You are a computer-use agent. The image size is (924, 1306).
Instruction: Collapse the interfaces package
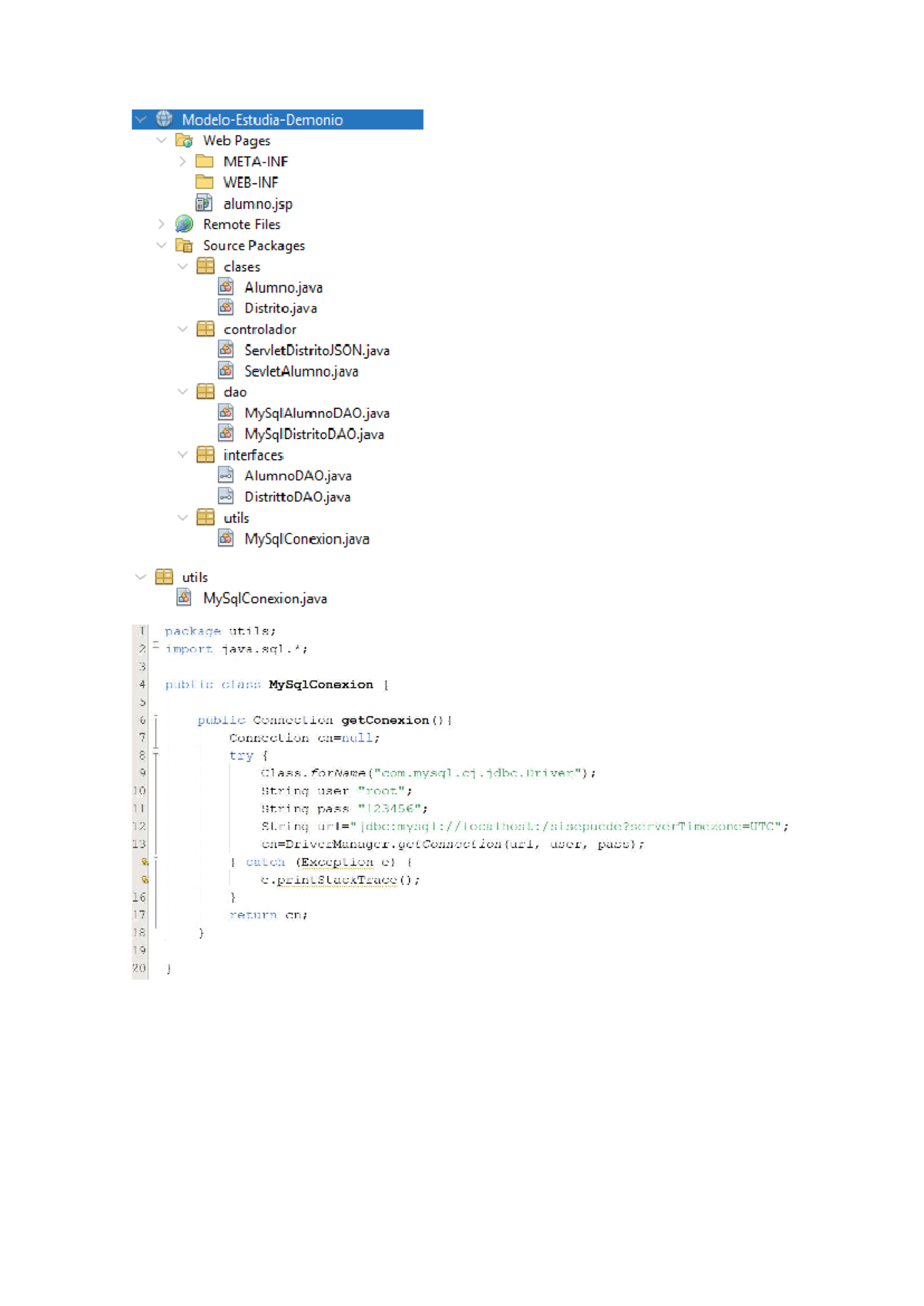182,454
